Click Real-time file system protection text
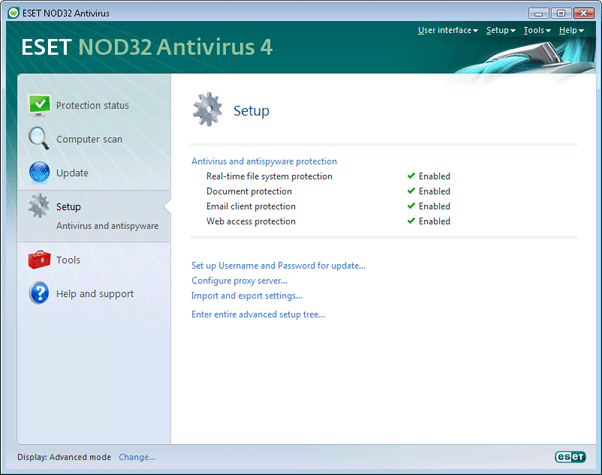602x475 pixels. pos(269,176)
